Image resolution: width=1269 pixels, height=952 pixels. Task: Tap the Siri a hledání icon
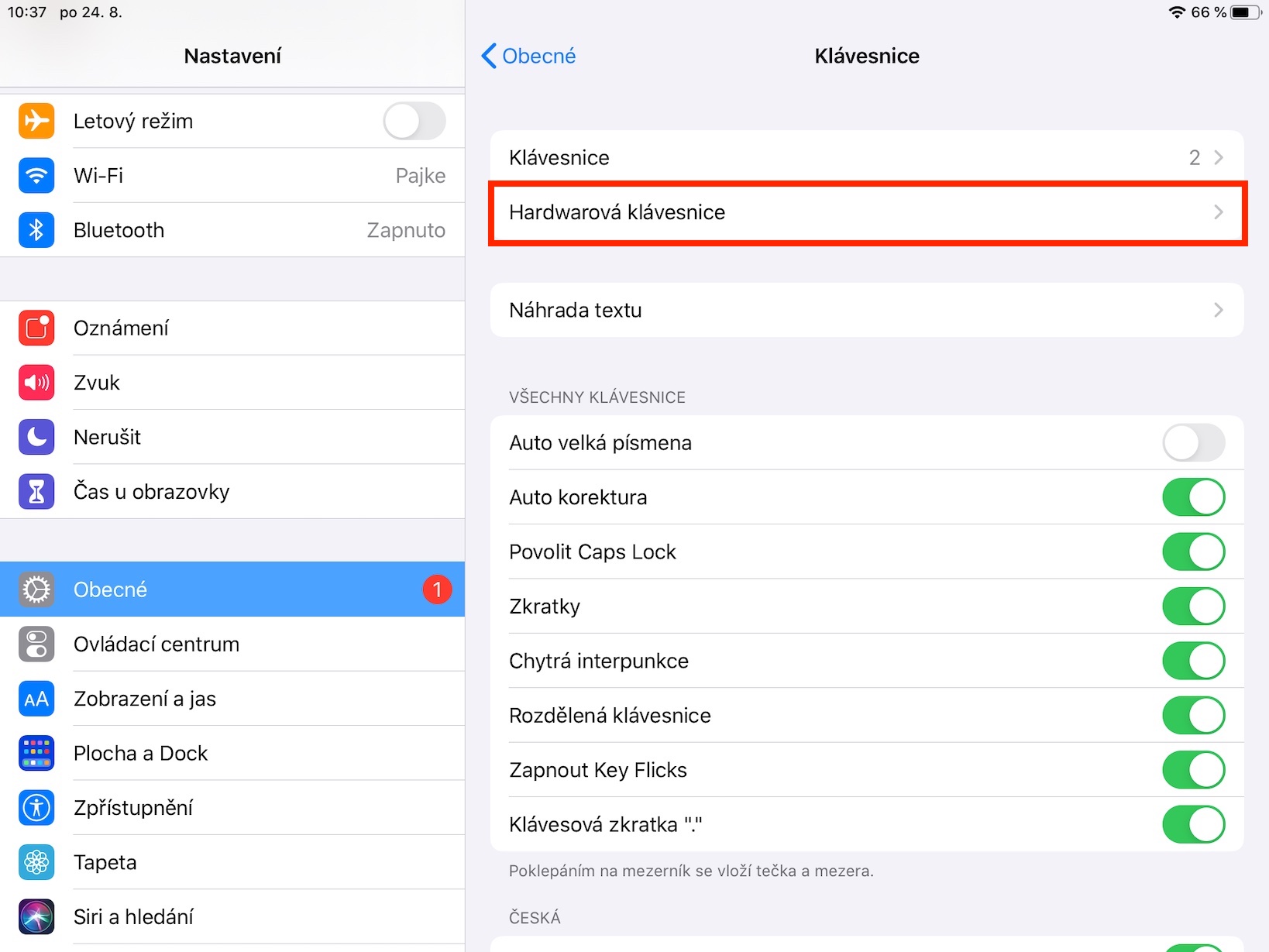[36, 917]
